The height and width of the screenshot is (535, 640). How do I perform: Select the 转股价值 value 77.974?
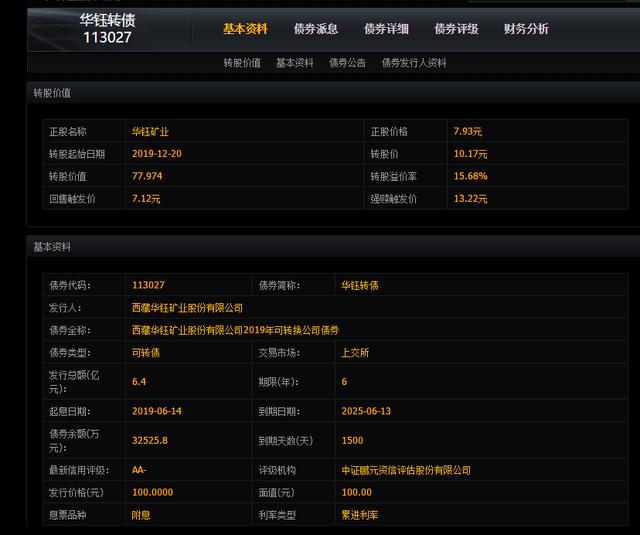tap(147, 176)
